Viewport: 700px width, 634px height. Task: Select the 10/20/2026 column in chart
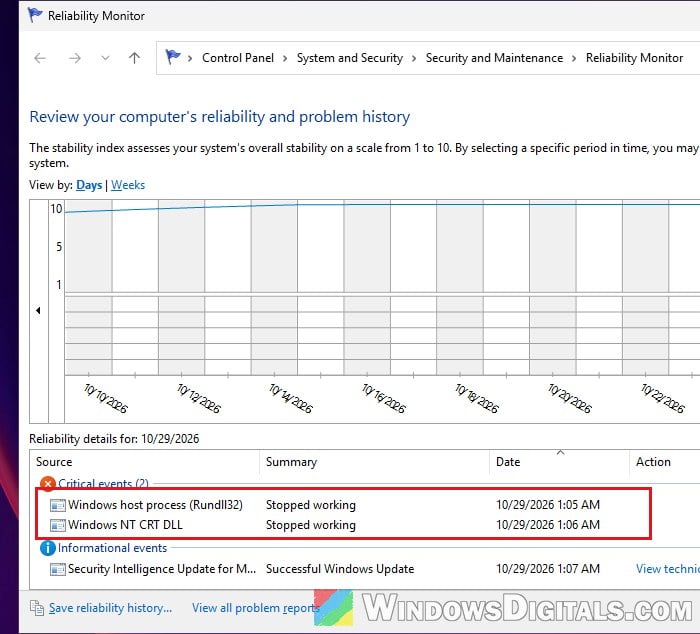pyautogui.click(x=553, y=288)
